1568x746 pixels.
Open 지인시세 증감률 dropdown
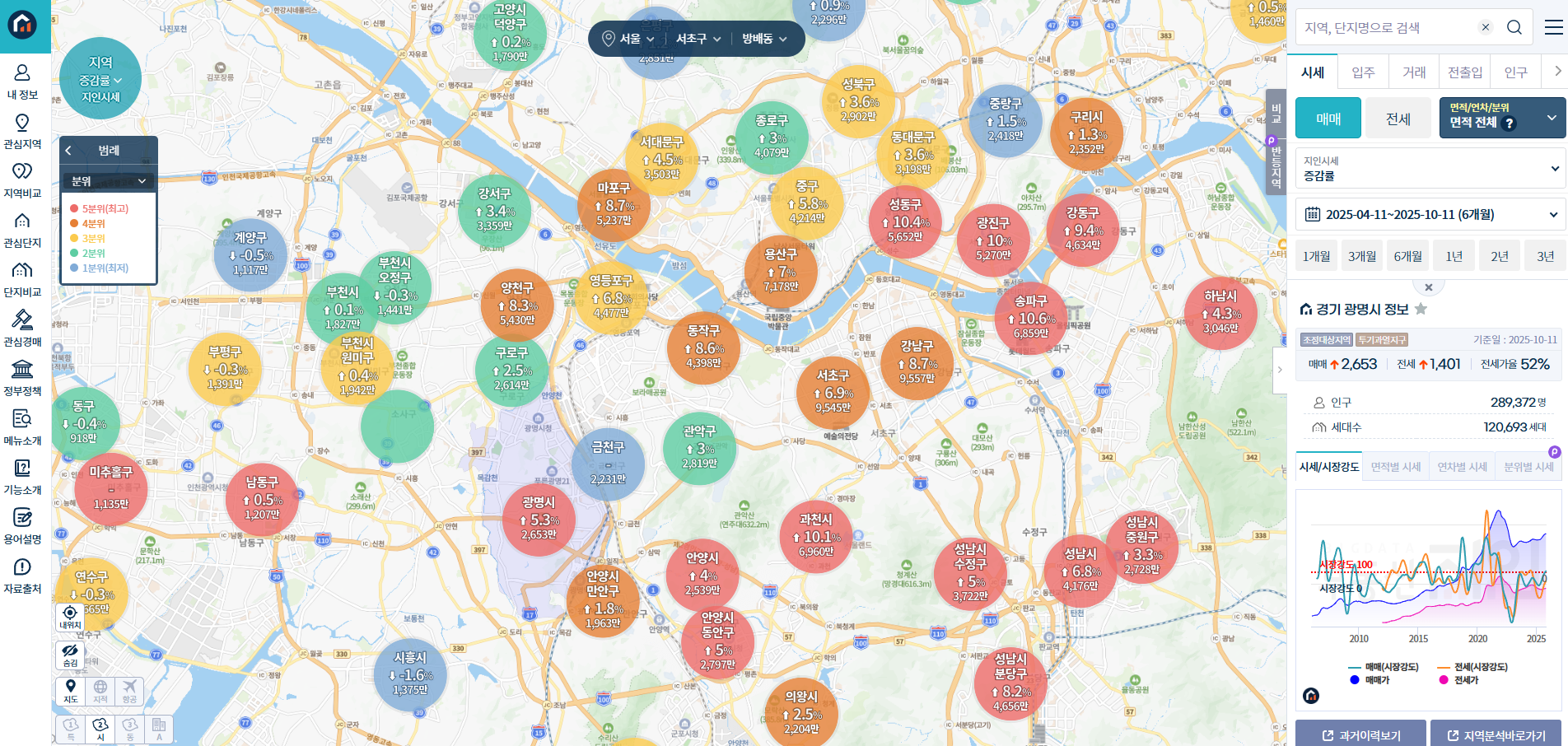(1430, 169)
